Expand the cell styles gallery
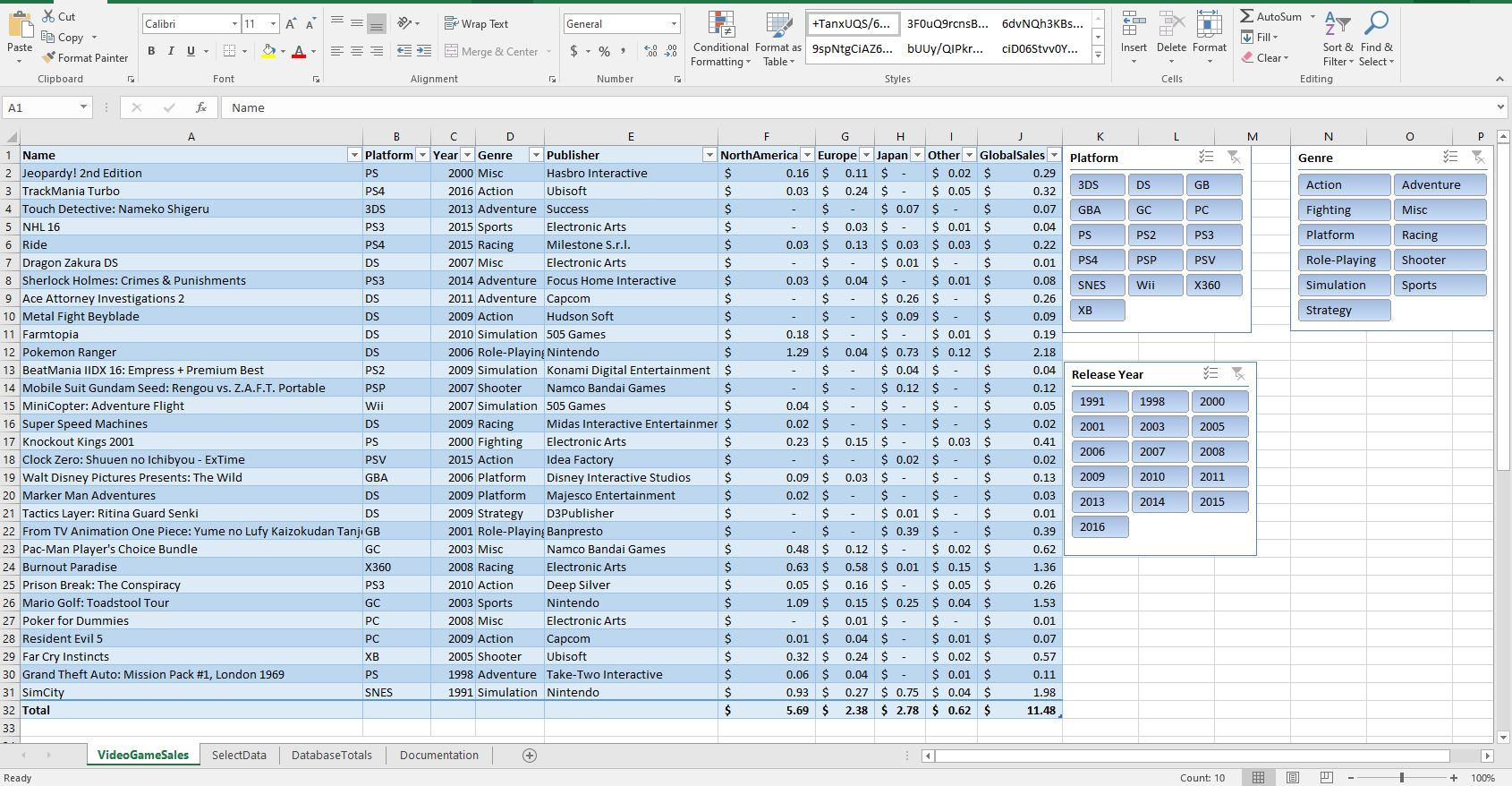This screenshot has height=786, width=1512. click(1099, 56)
